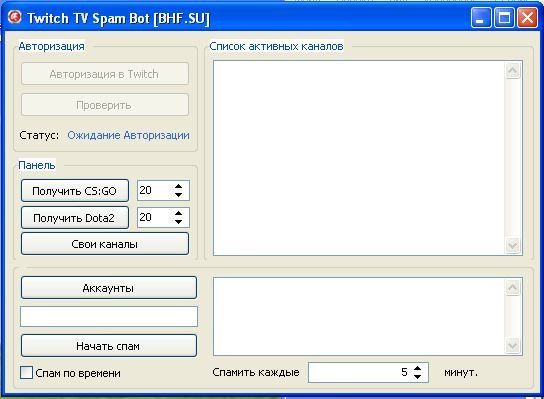The width and height of the screenshot is (544, 399).
Task: Minimize the Twitch TV Spam Bot window
Action: 481,17
